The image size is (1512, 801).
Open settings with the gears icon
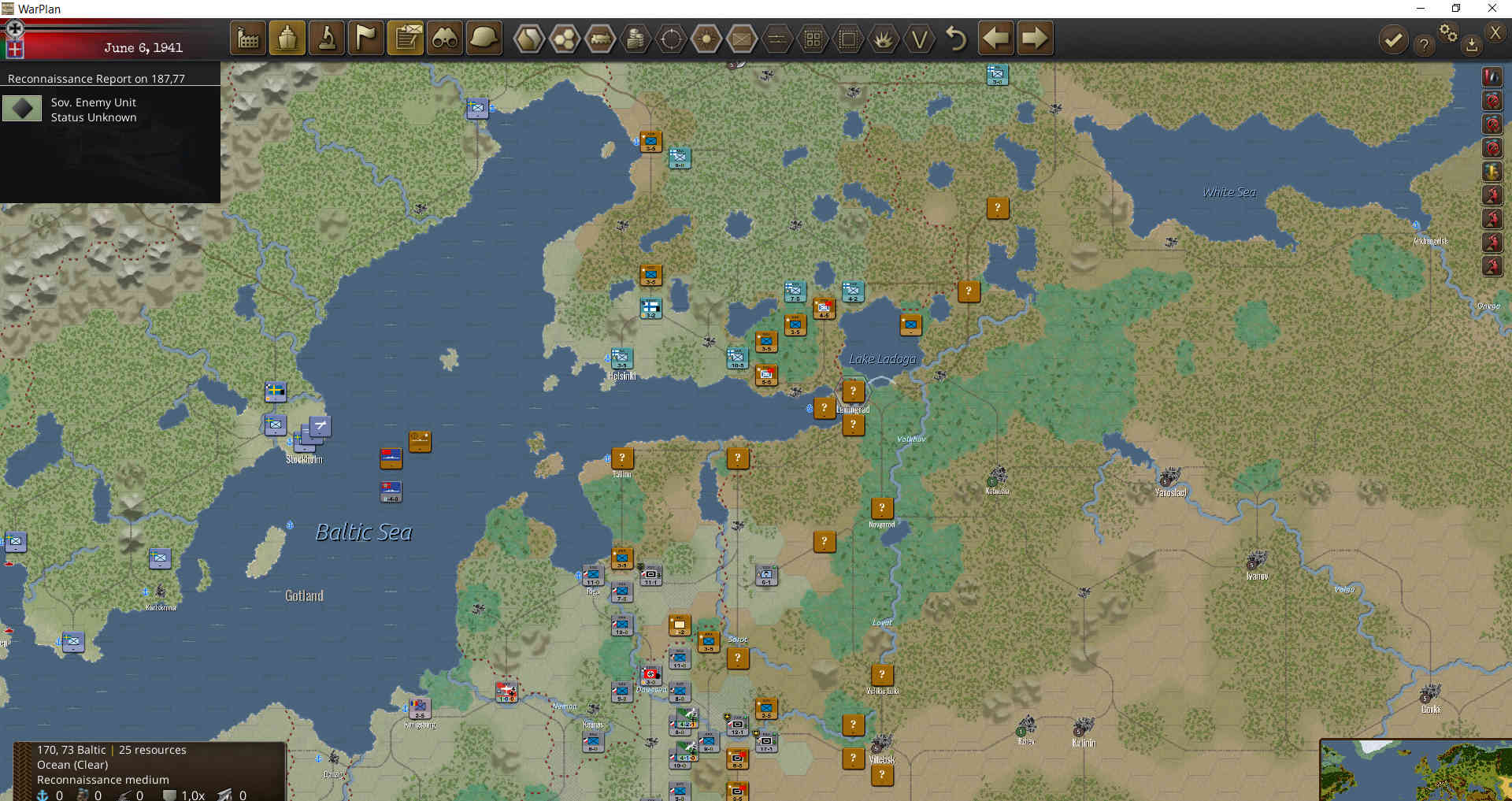[x=1448, y=32]
